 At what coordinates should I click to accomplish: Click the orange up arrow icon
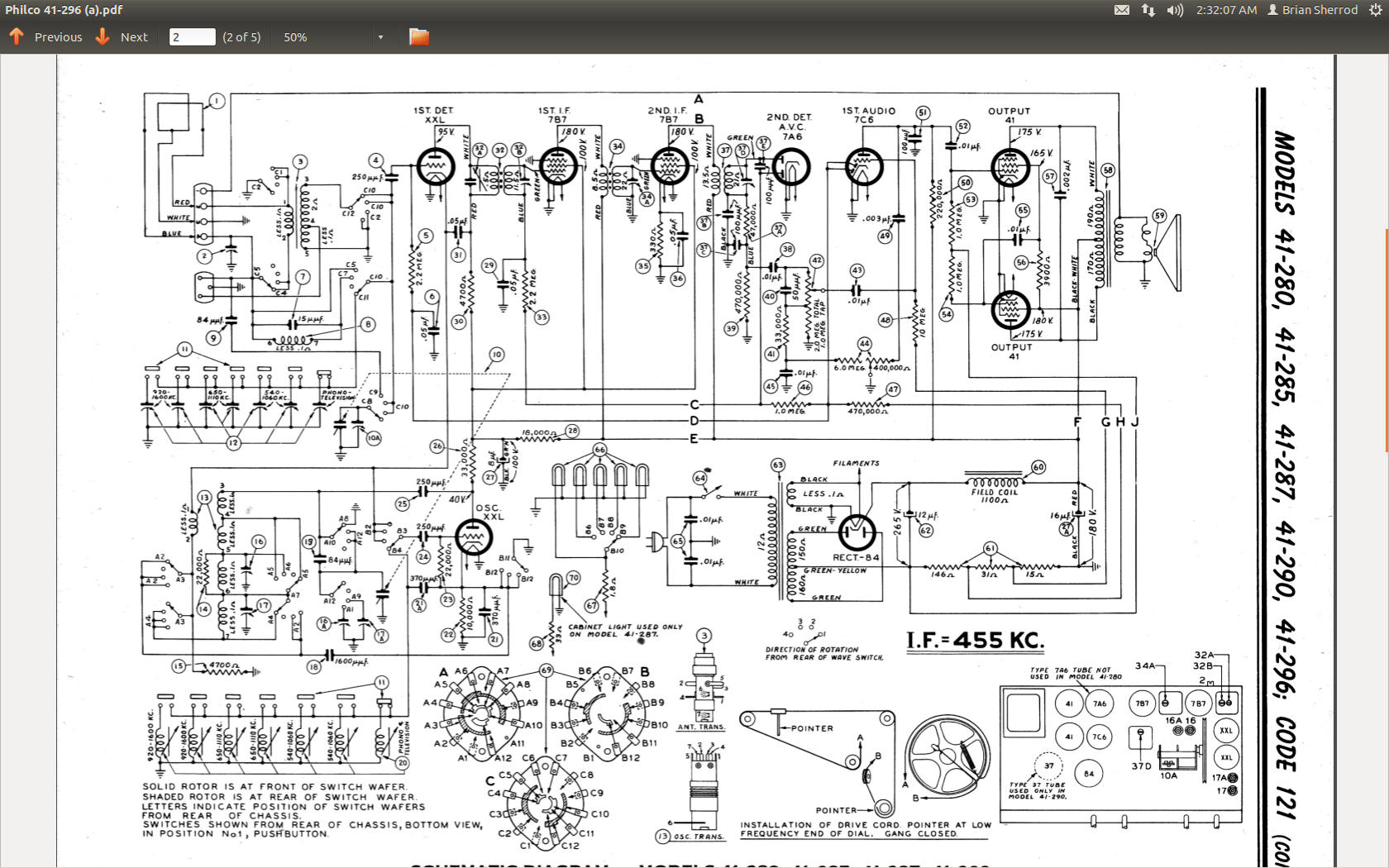(x=17, y=36)
